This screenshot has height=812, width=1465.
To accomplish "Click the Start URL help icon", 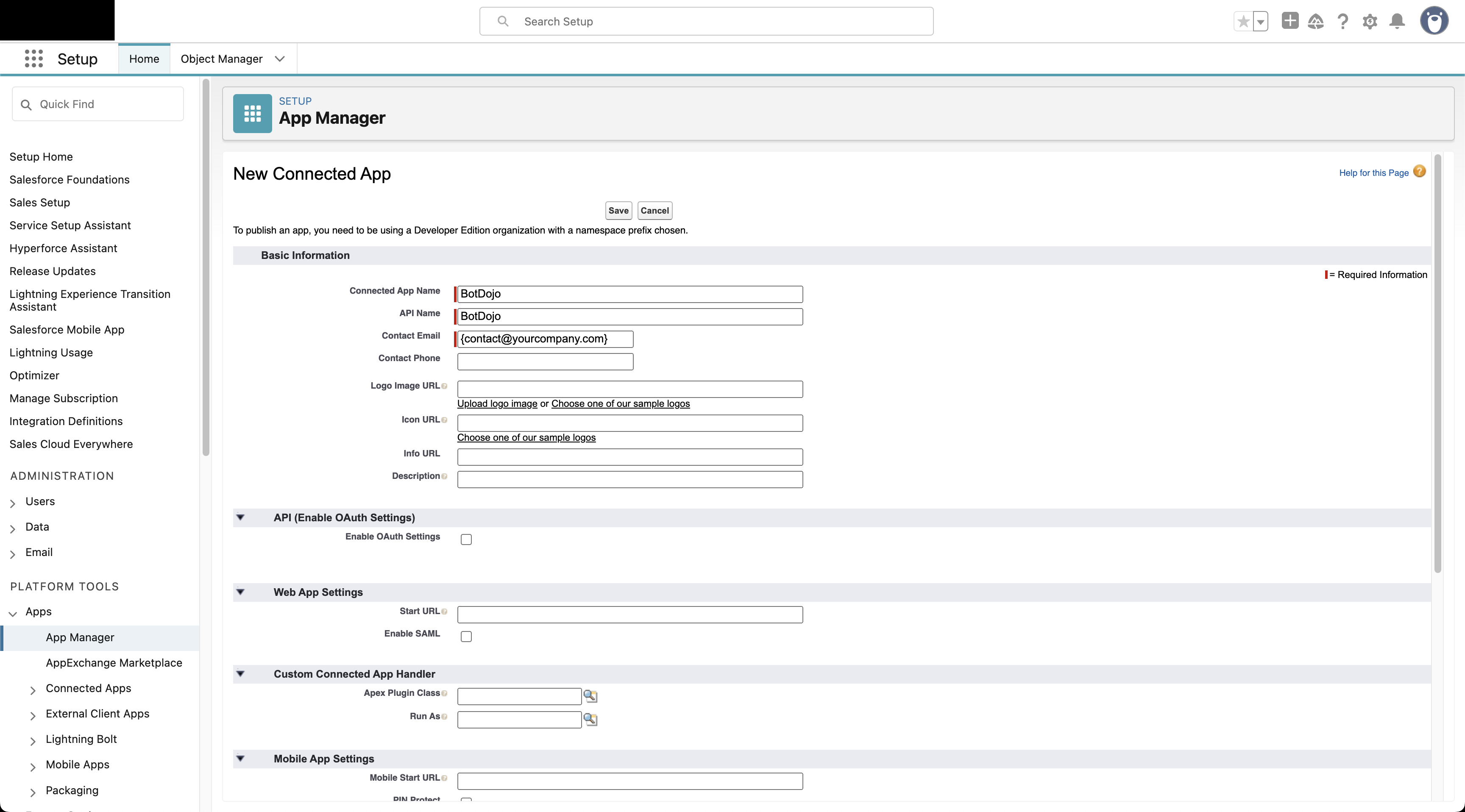I will coord(444,612).
